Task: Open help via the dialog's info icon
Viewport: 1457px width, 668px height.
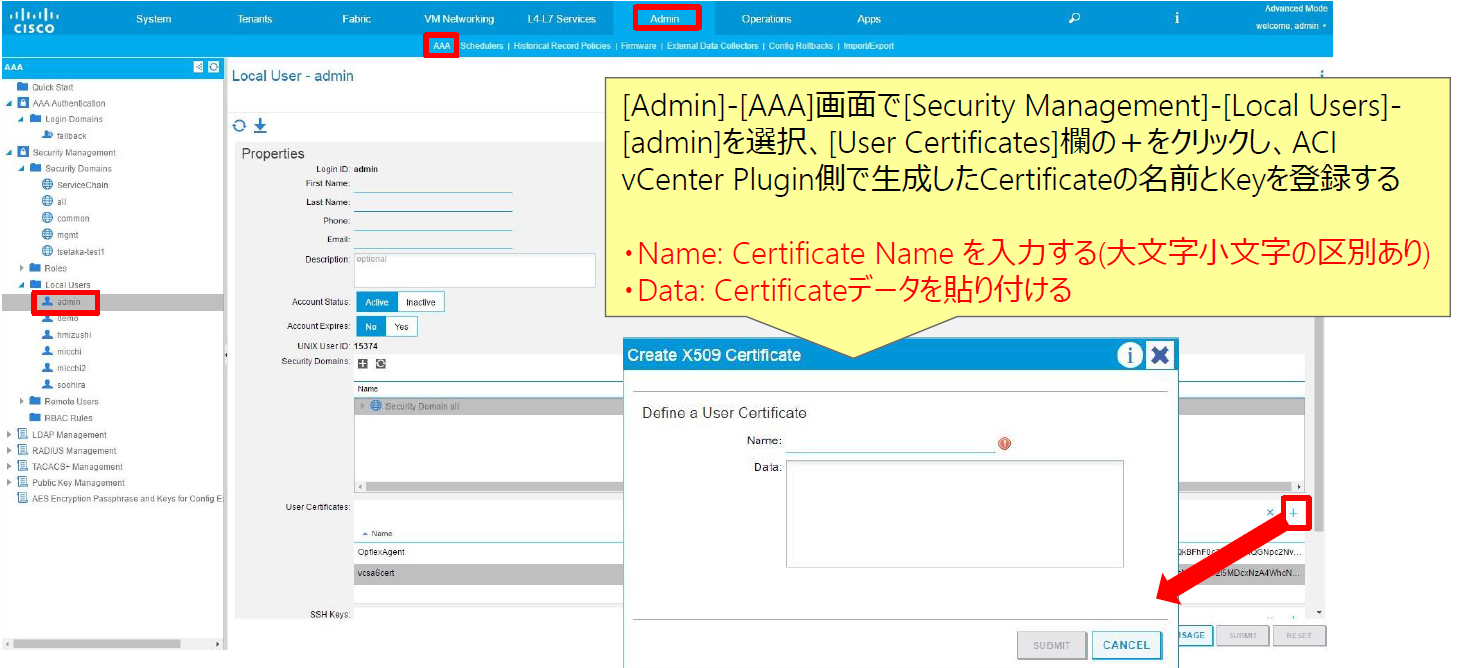Action: [x=1129, y=354]
